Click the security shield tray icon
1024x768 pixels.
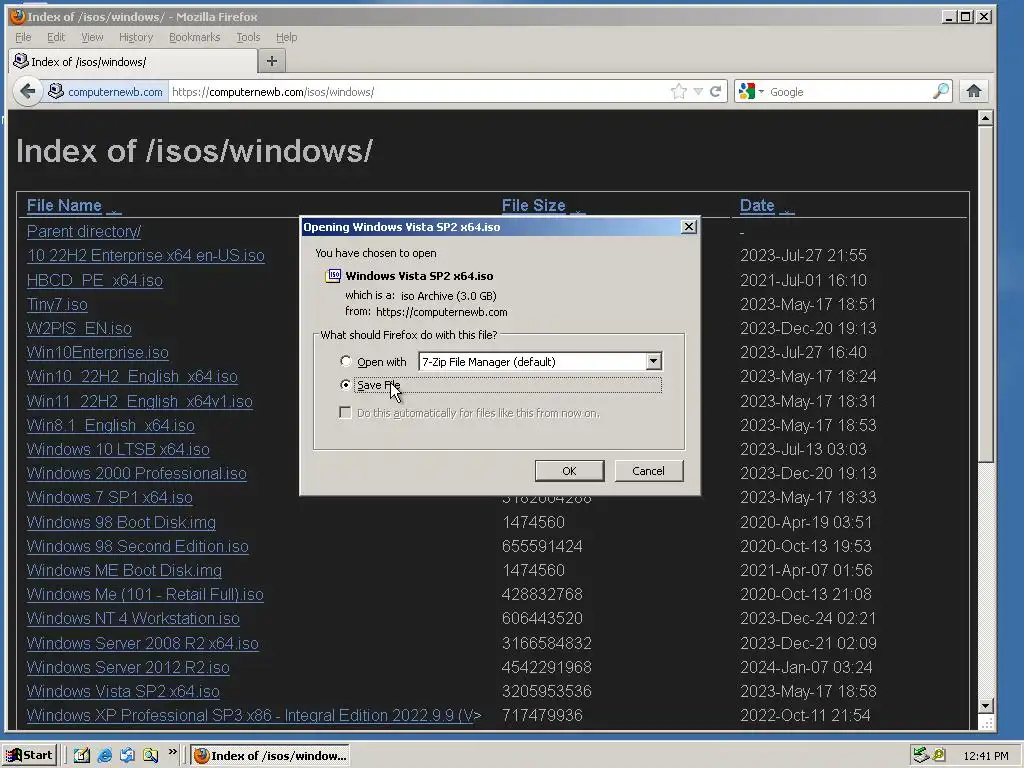(939, 756)
